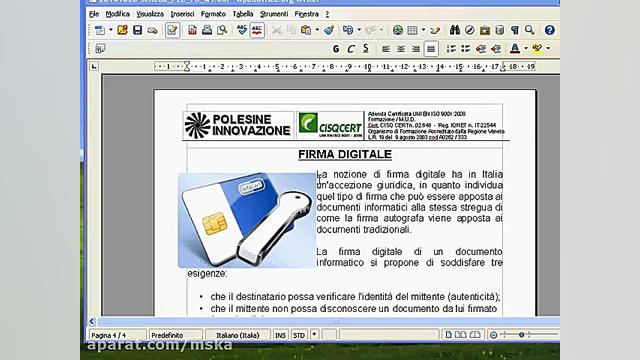This screenshot has width=640, height=360.
Task: Open Data Sources
Action: 500,30
